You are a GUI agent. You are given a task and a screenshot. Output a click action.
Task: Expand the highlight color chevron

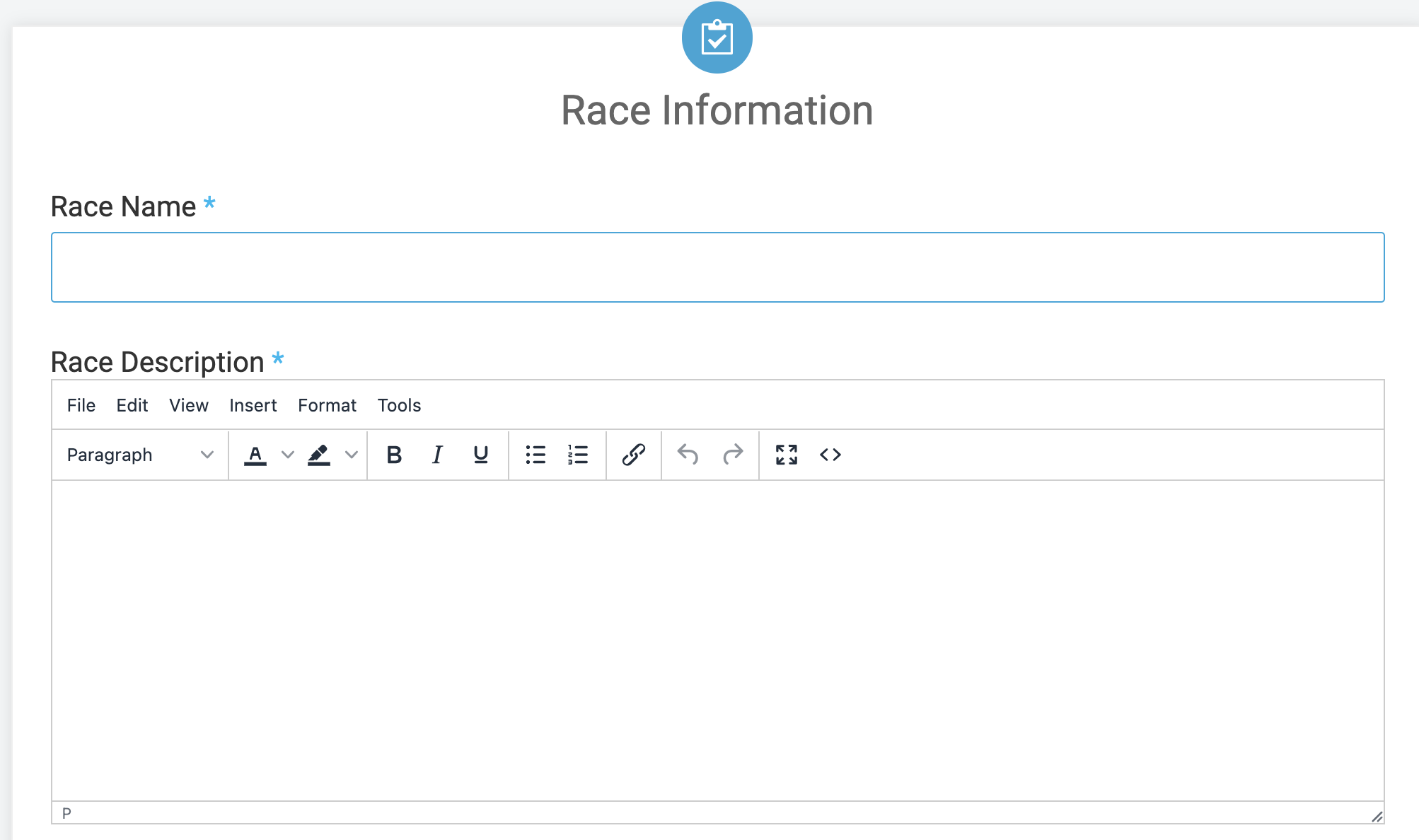click(352, 455)
